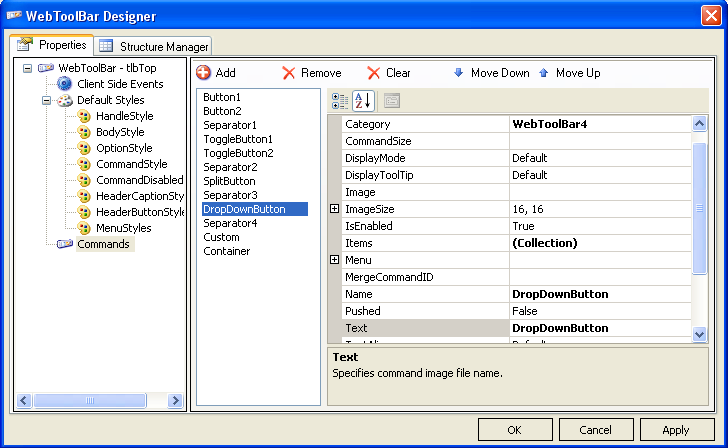The height and width of the screenshot is (448, 728).
Task: Click the Add command icon
Action: coord(204,73)
